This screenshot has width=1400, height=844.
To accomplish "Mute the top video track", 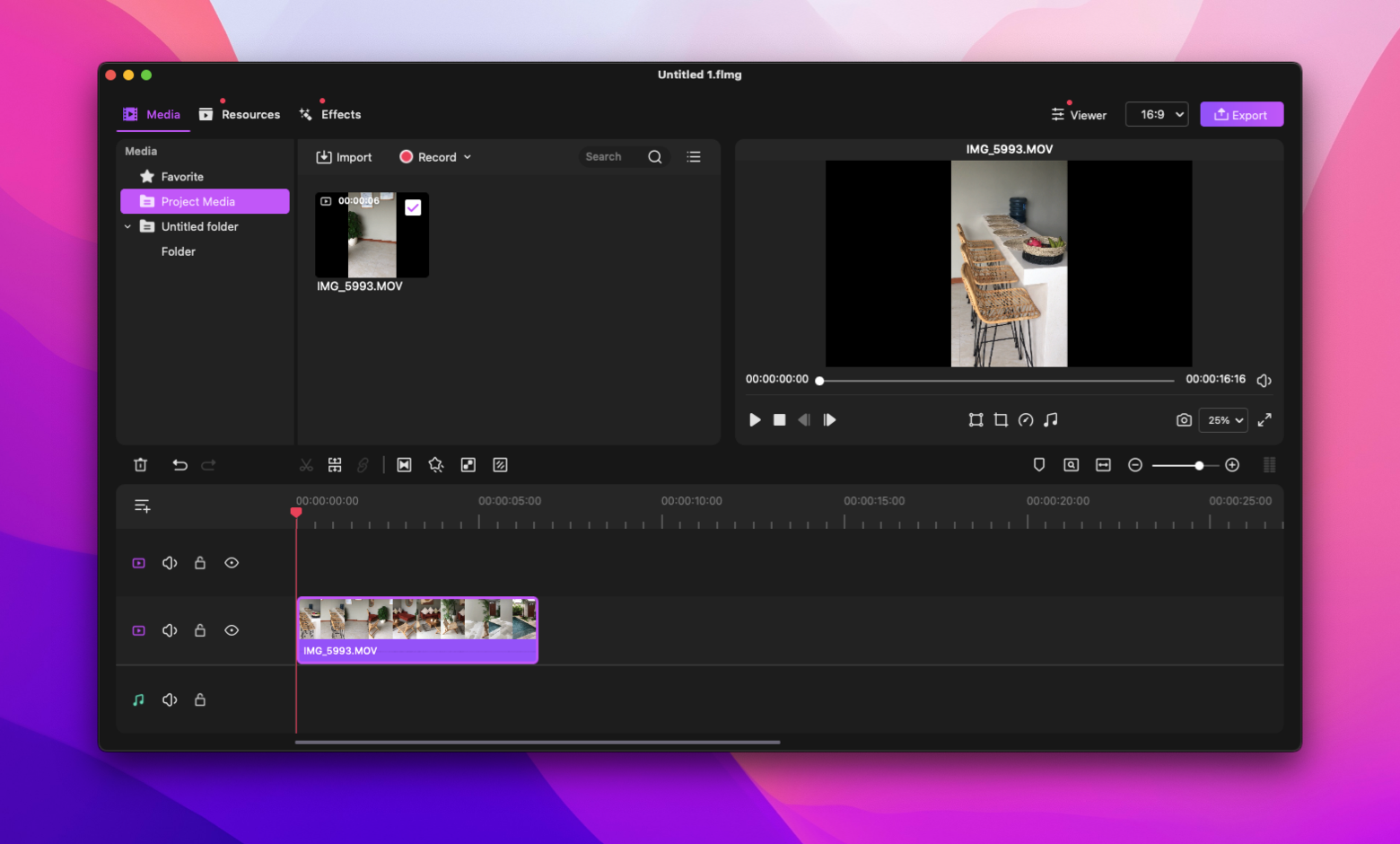I will click(x=170, y=563).
